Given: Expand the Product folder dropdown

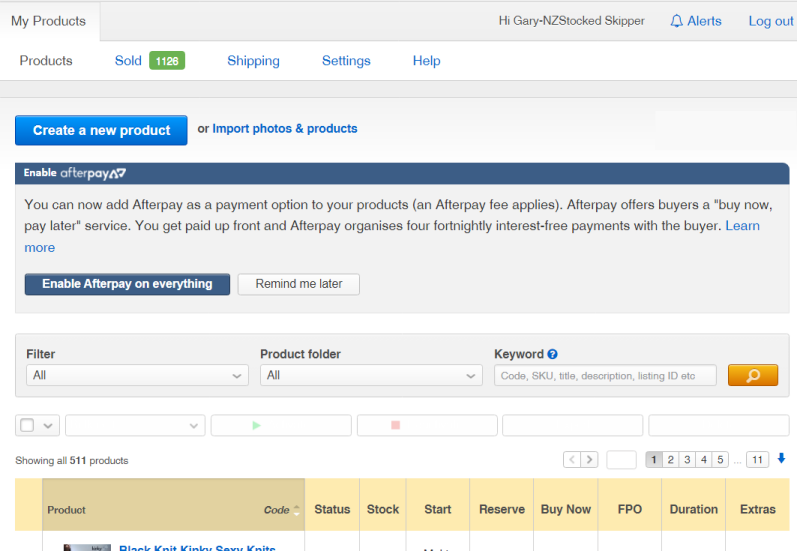Looking at the screenshot, I should click(x=371, y=375).
